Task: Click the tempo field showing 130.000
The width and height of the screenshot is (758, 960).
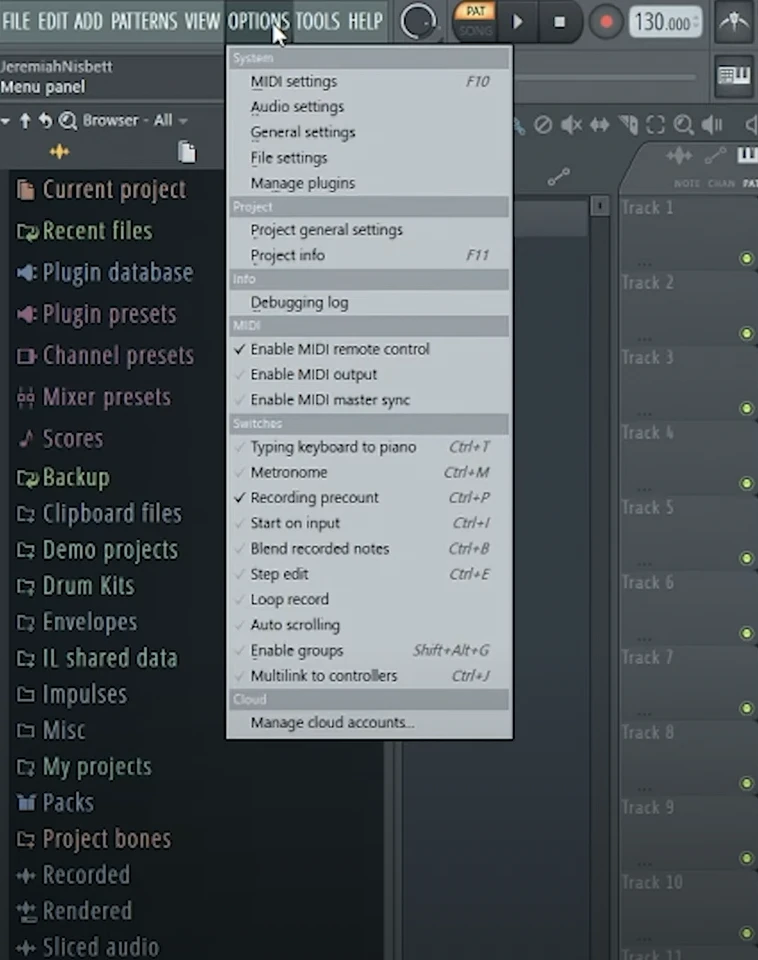Action: pos(663,23)
